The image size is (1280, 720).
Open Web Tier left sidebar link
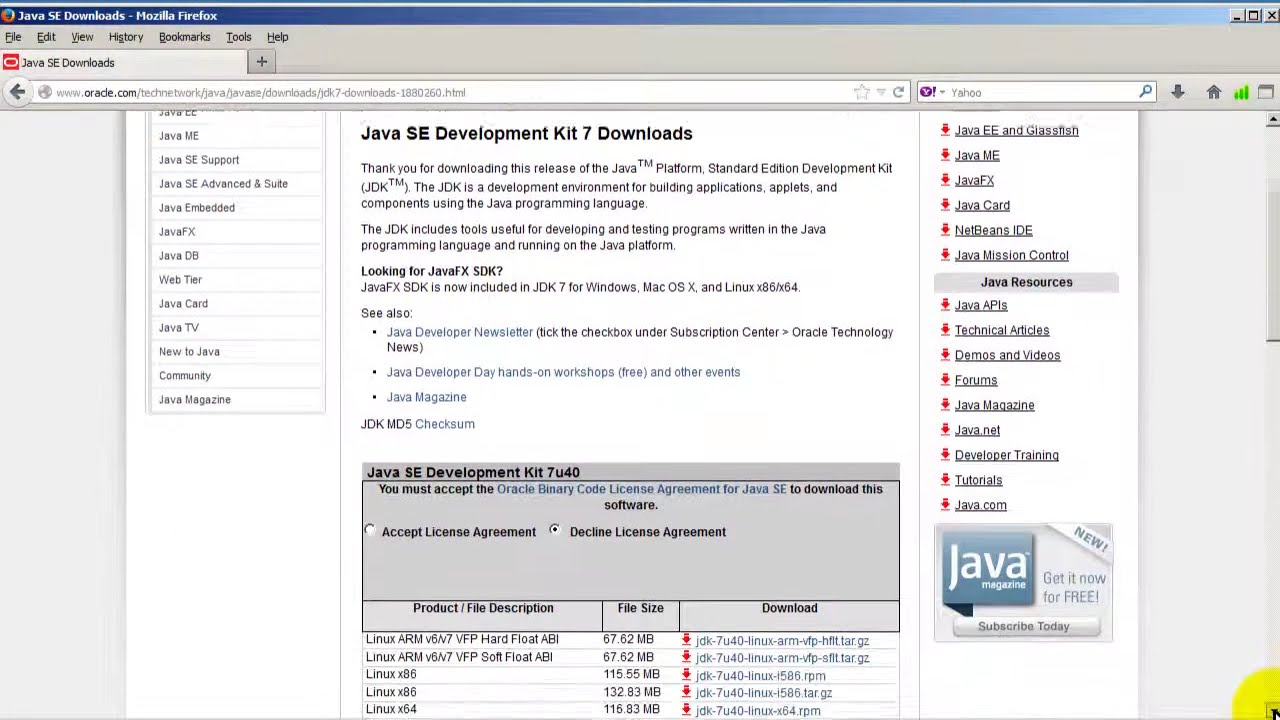click(x=180, y=280)
